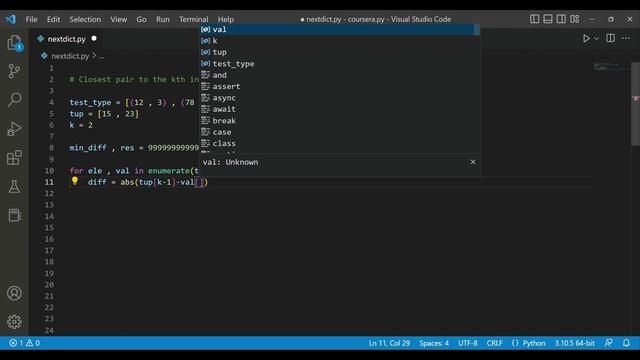Select the nextdict.py editor tab
This screenshot has width=640, height=360.
point(66,39)
